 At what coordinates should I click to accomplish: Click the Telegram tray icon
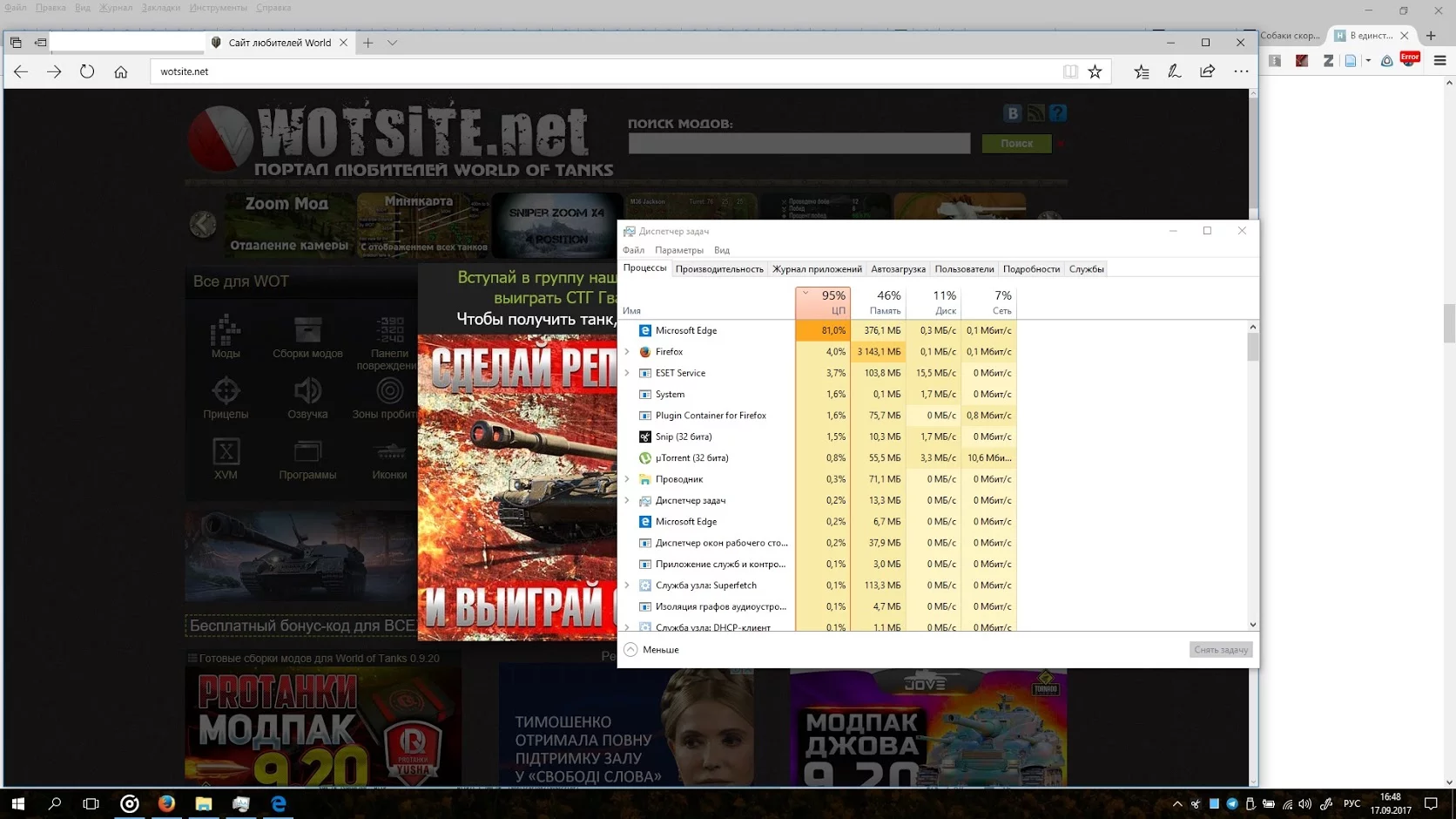(1232, 803)
